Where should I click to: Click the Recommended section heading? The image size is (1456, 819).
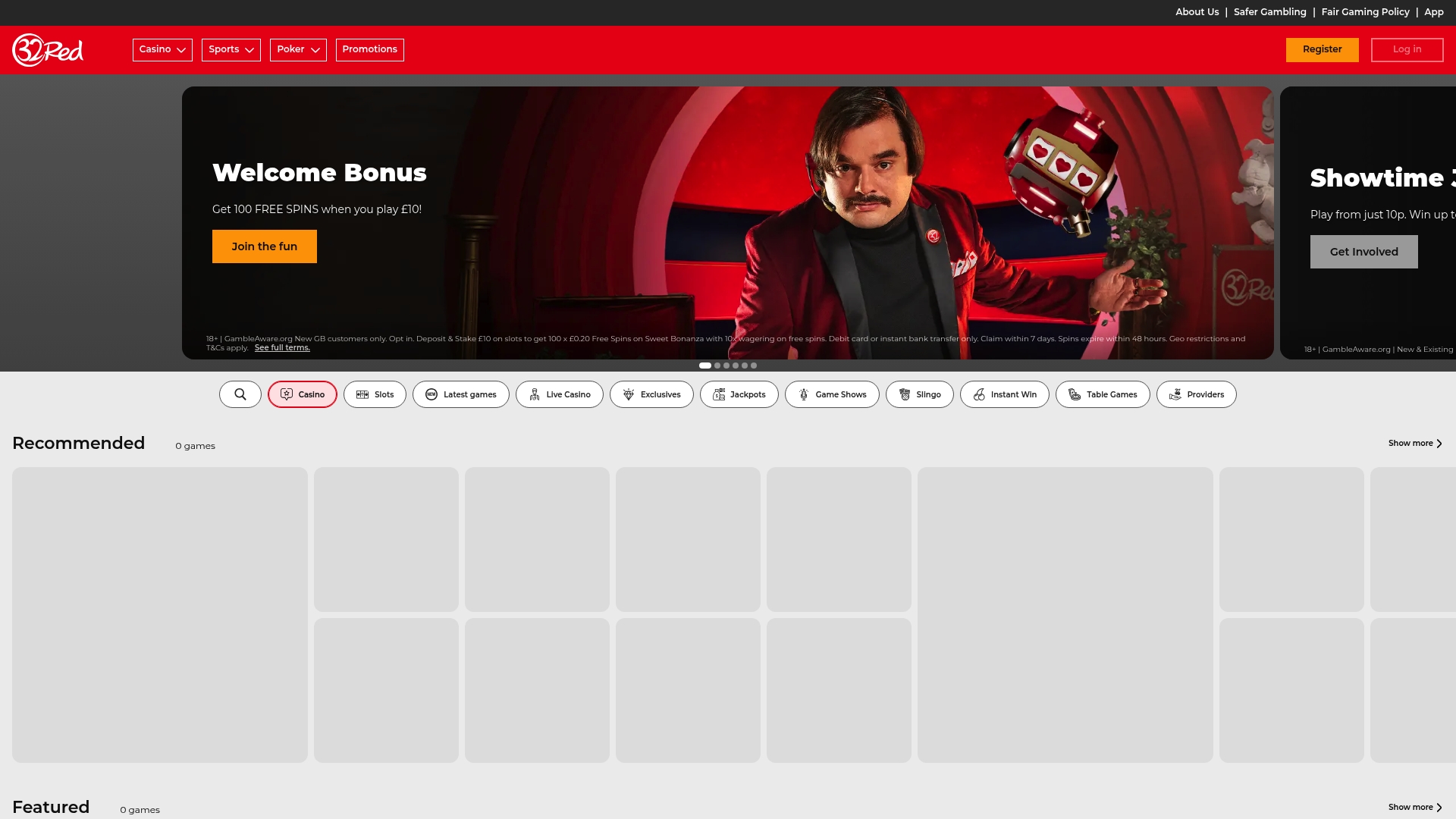[x=79, y=444]
